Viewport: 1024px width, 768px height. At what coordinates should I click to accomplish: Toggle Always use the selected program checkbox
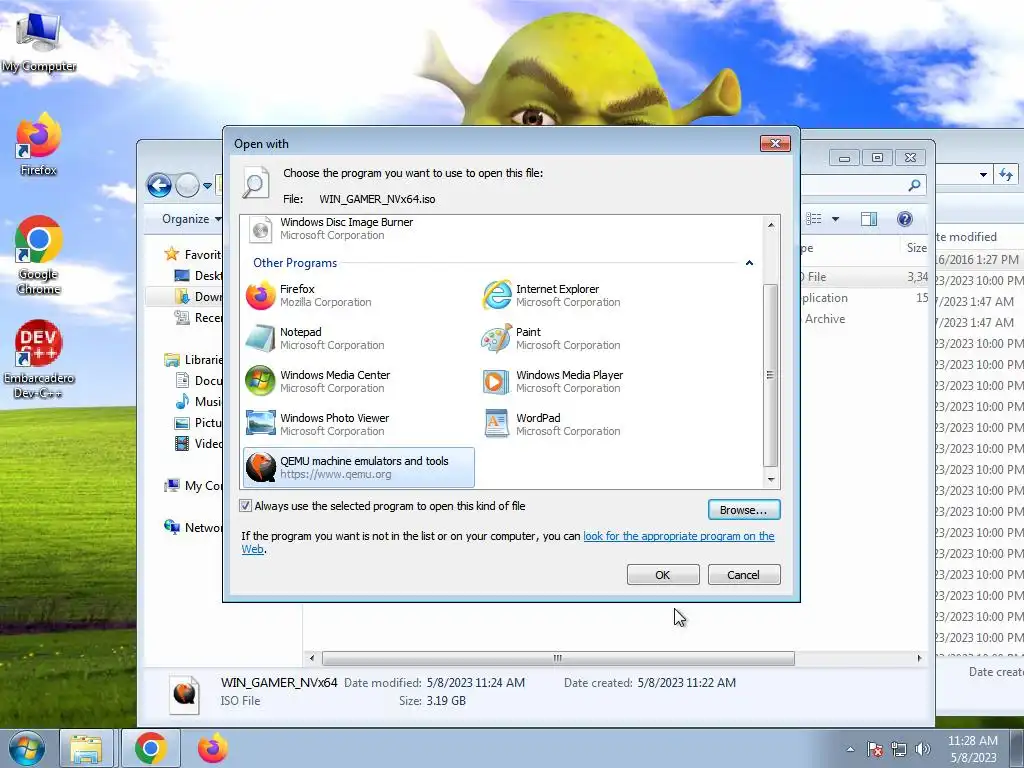pos(246,505)
